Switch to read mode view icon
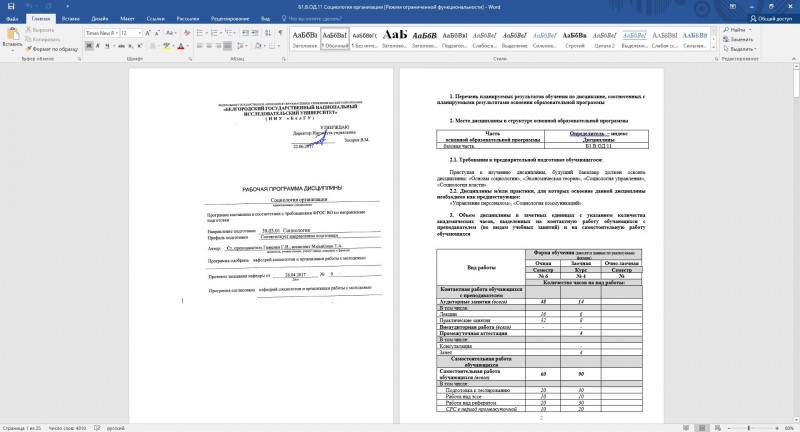 (686, 428)
